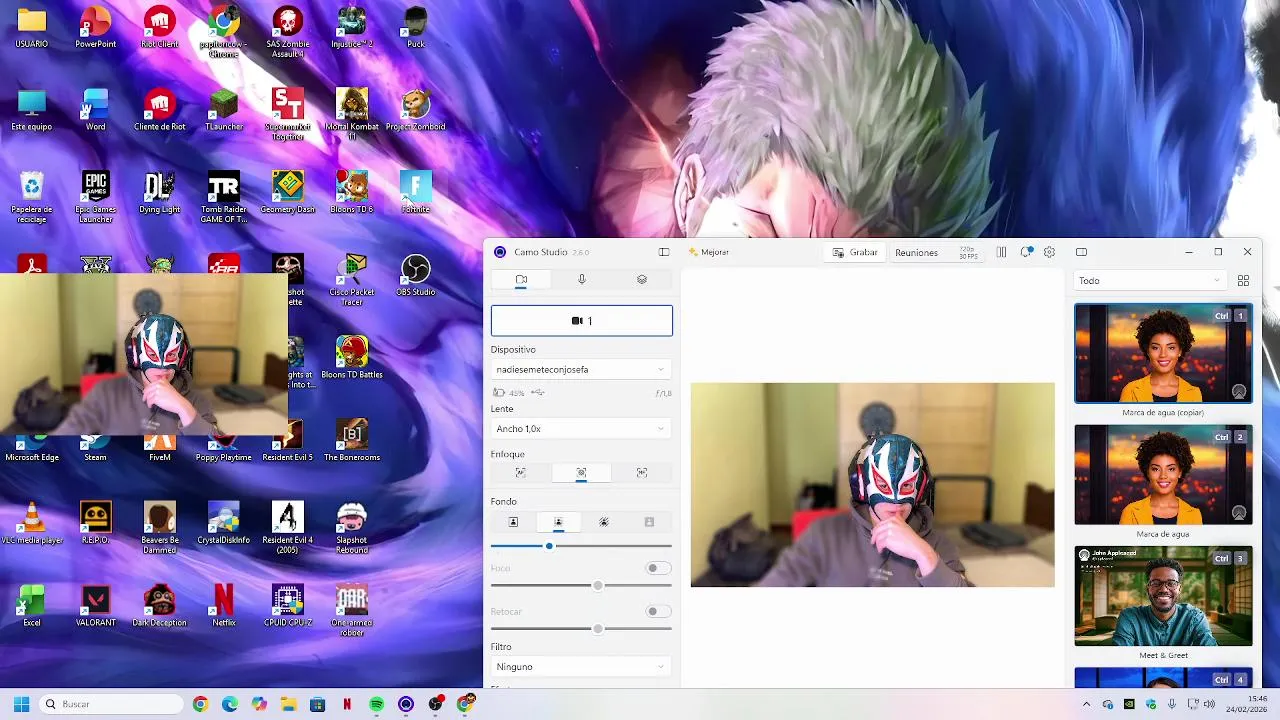Select camera scene 1 button
Screen dimensions: 1280x720
click(x=582, y=321)
